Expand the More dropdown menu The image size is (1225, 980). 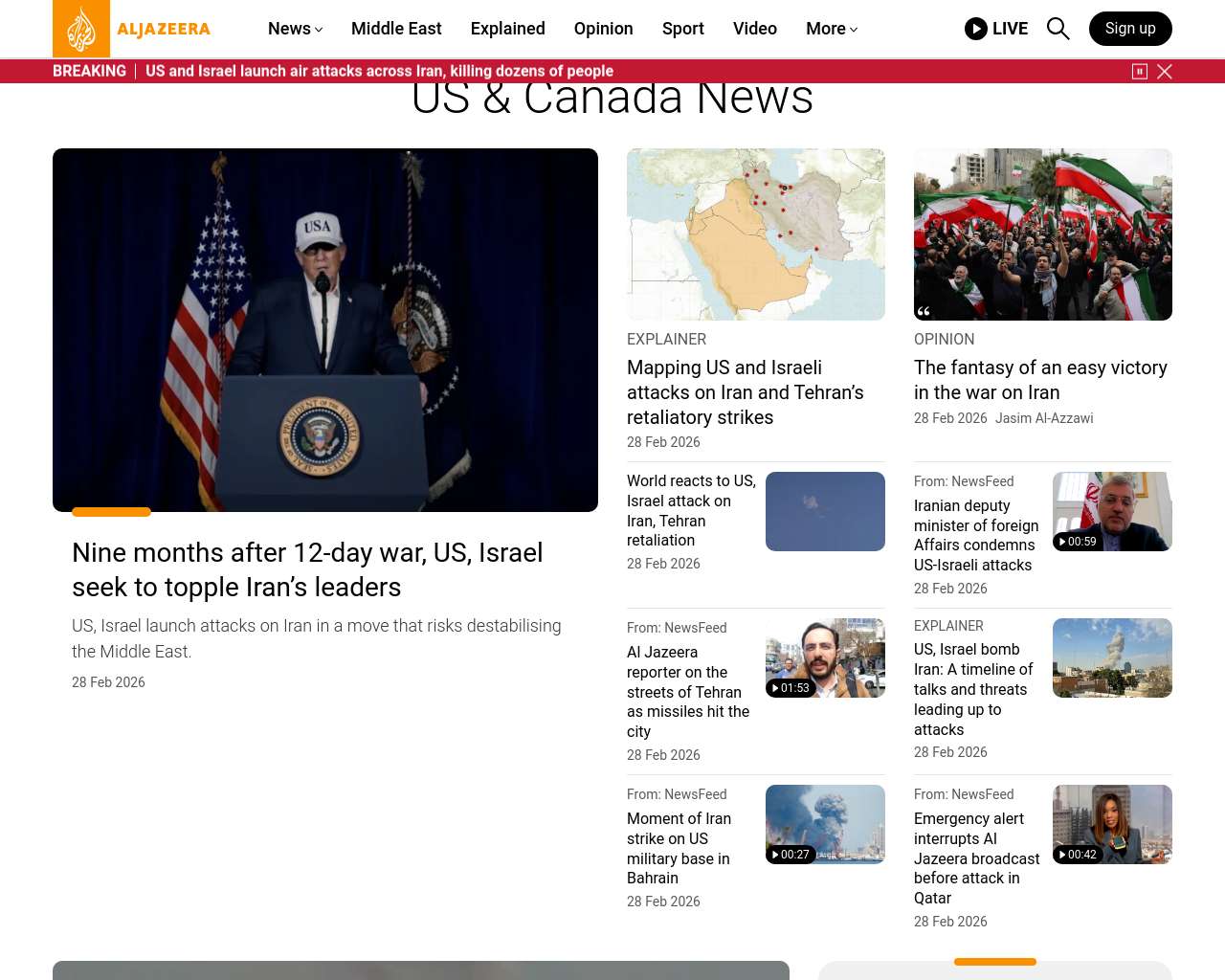(x=831, y=29)
